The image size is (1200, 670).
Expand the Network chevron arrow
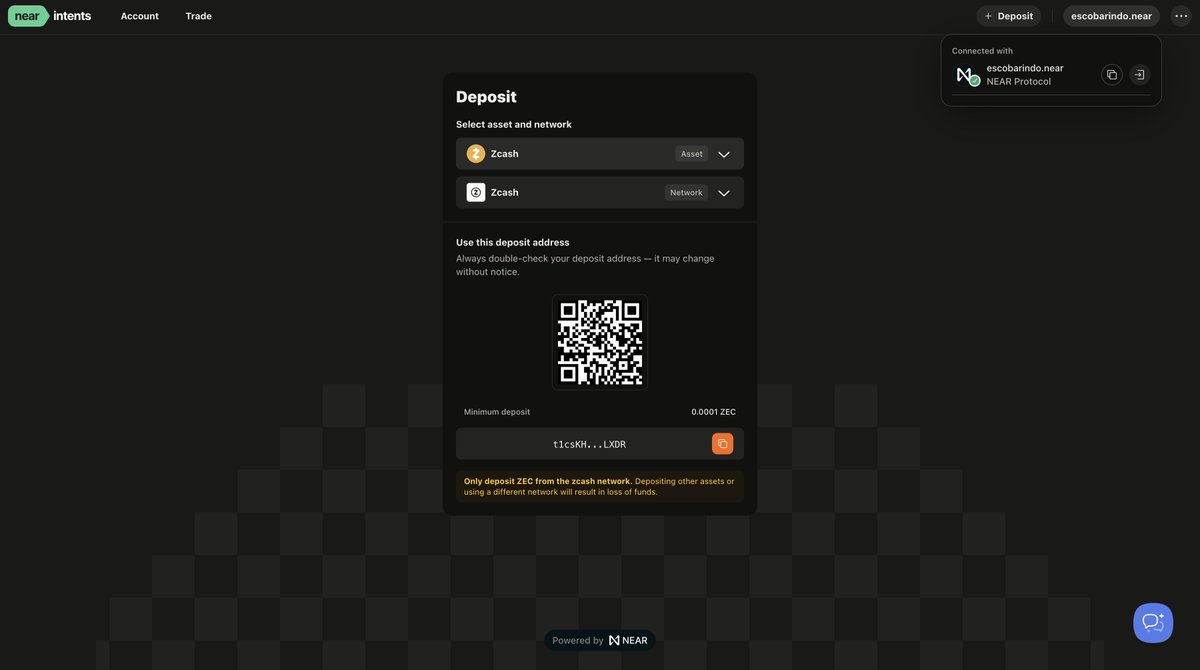click(x=724, y=193)
